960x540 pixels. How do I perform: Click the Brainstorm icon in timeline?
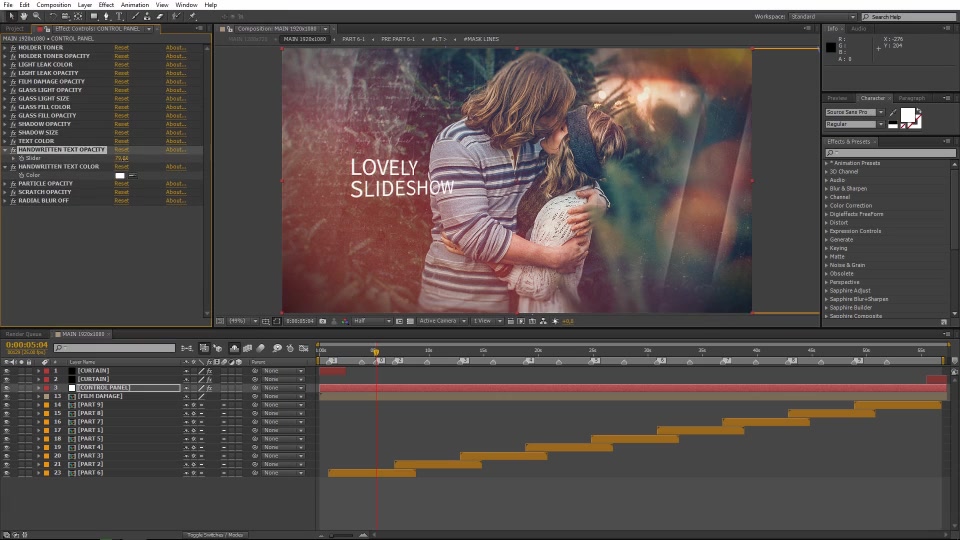tap(277, 348)
